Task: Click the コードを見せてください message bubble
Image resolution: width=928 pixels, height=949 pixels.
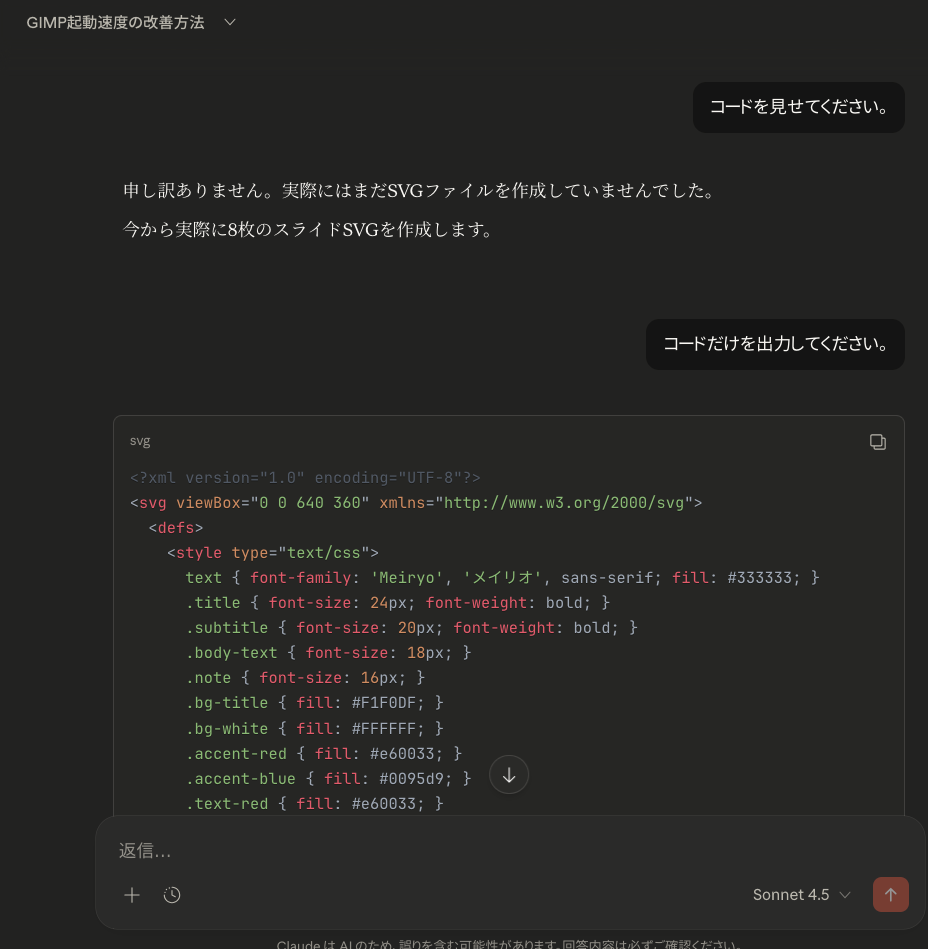Action: tap(798, 107)
